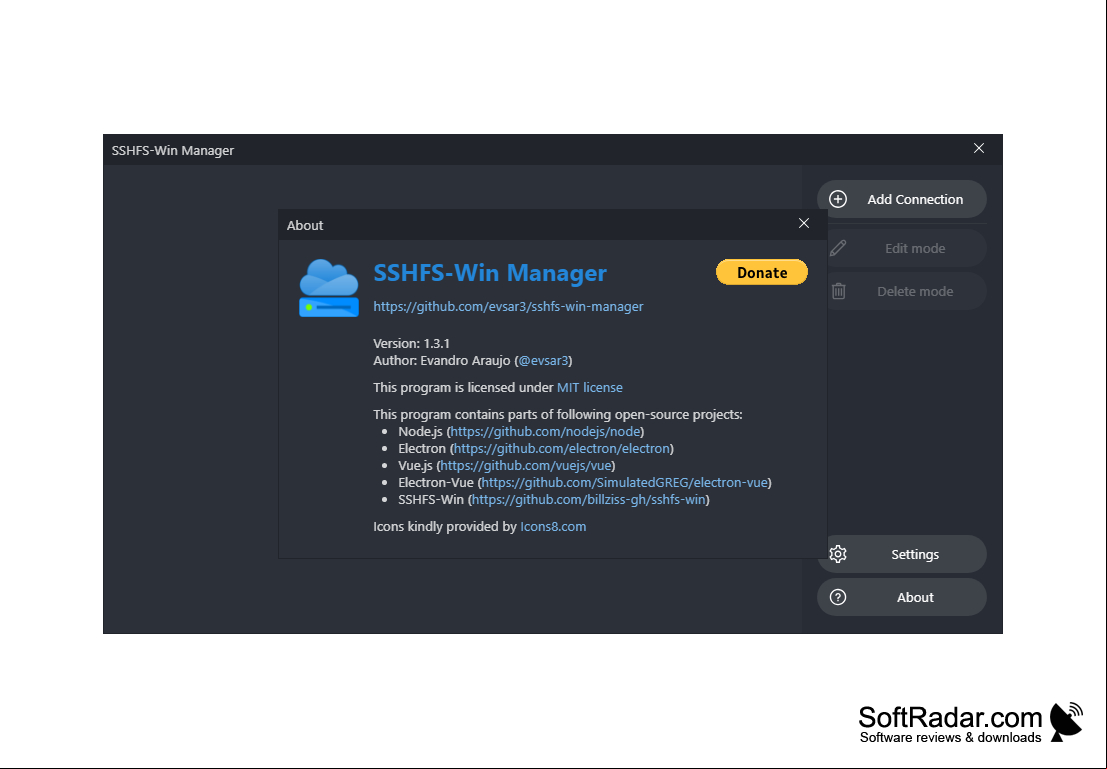Open the nodejs/node GitHub link
Image resolution: width=1107 pixels, height=769 pixels.
[546, 431]
